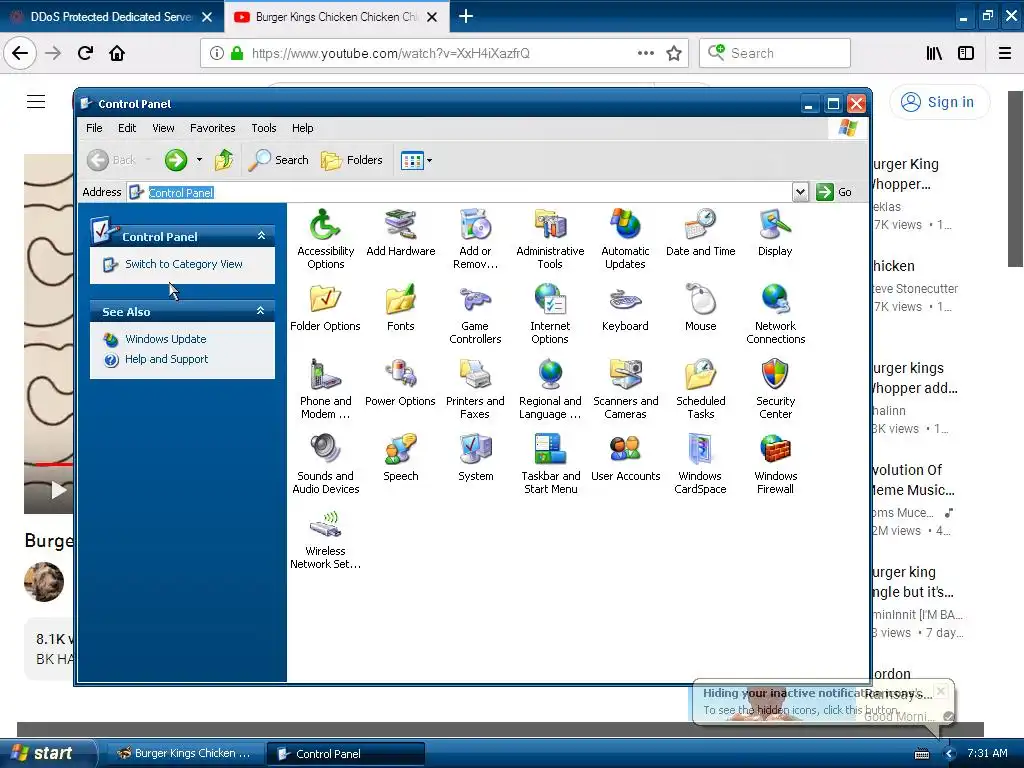Click the browser Search field
1024x768 pixels.
(775, 53)
